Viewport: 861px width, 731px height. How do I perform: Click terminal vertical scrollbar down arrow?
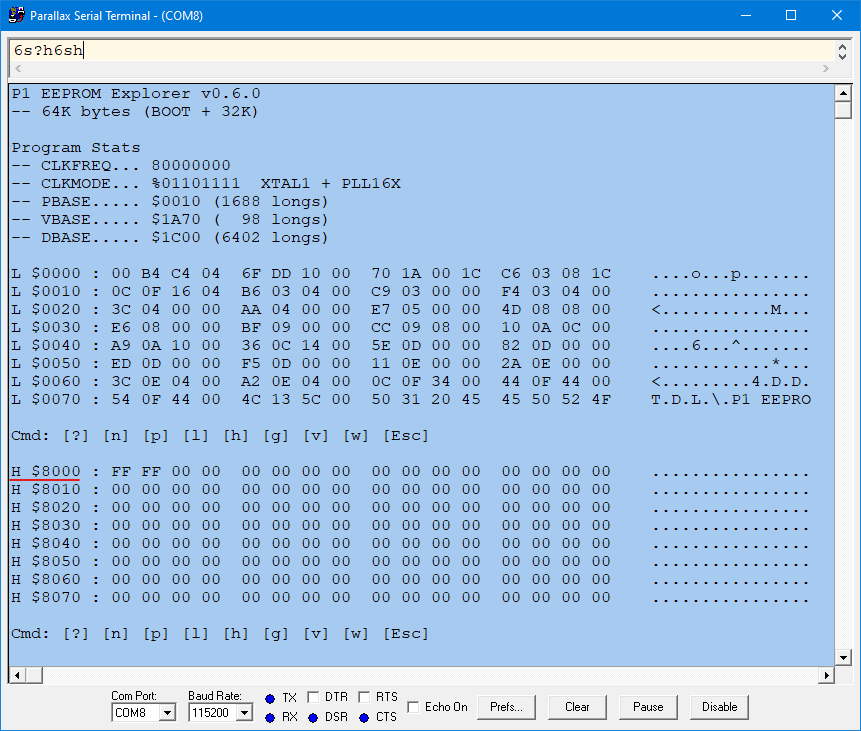843,657
